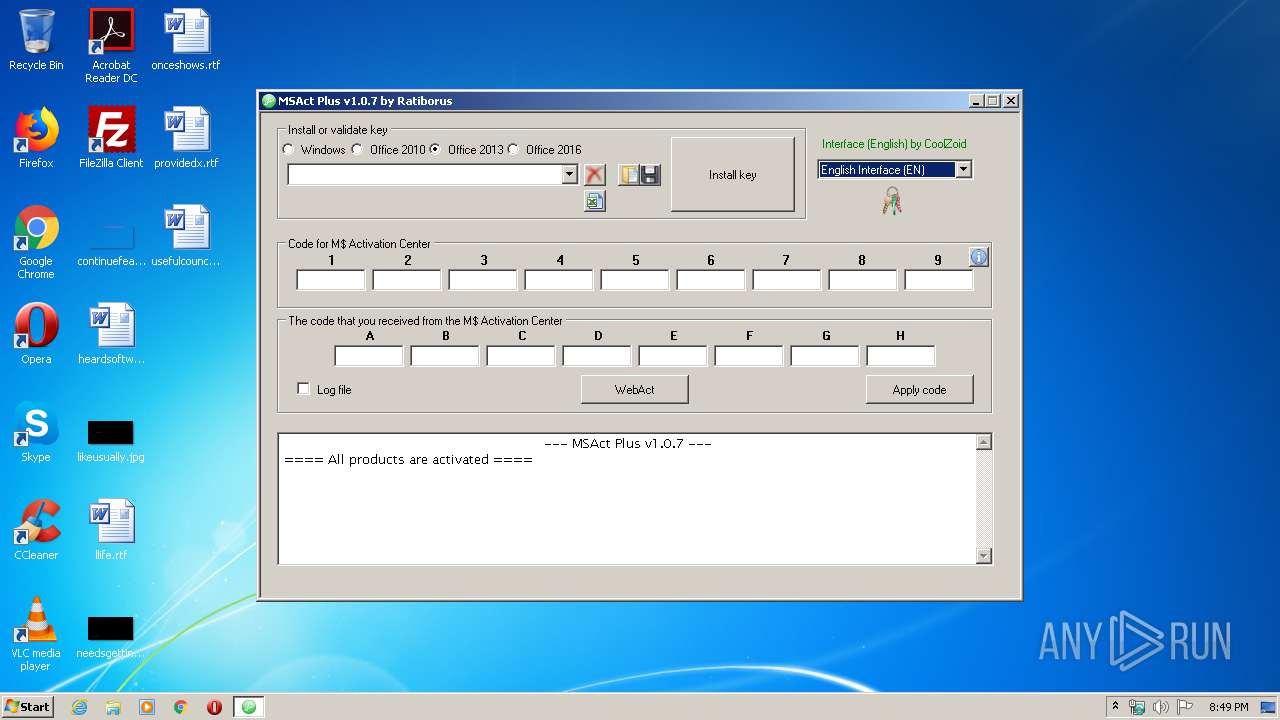Viewport: 1280px width, 720px height.
Task: Click received code field A
Action: [369, 356]
